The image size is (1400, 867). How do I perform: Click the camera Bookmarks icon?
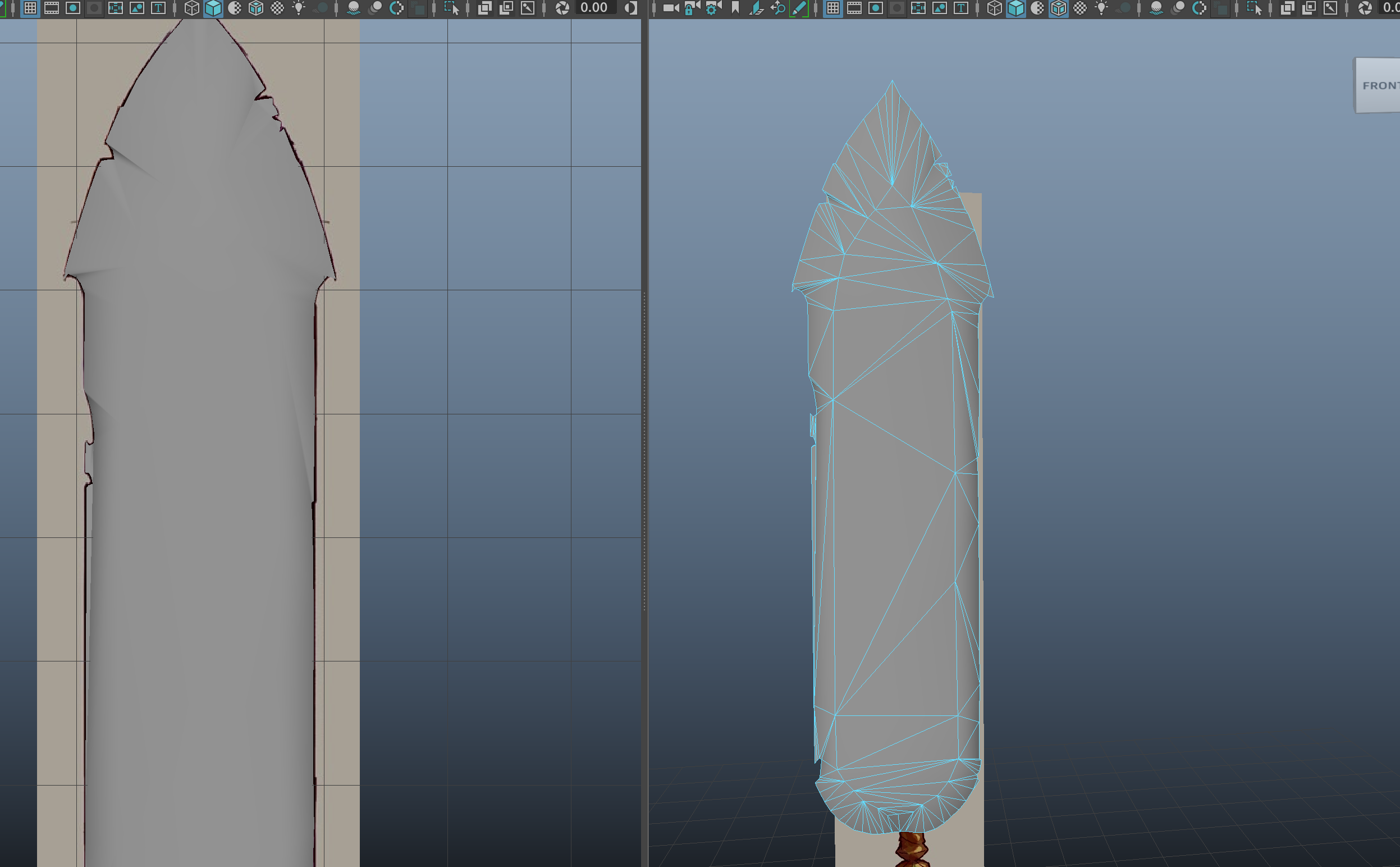[x=735, y=8]
